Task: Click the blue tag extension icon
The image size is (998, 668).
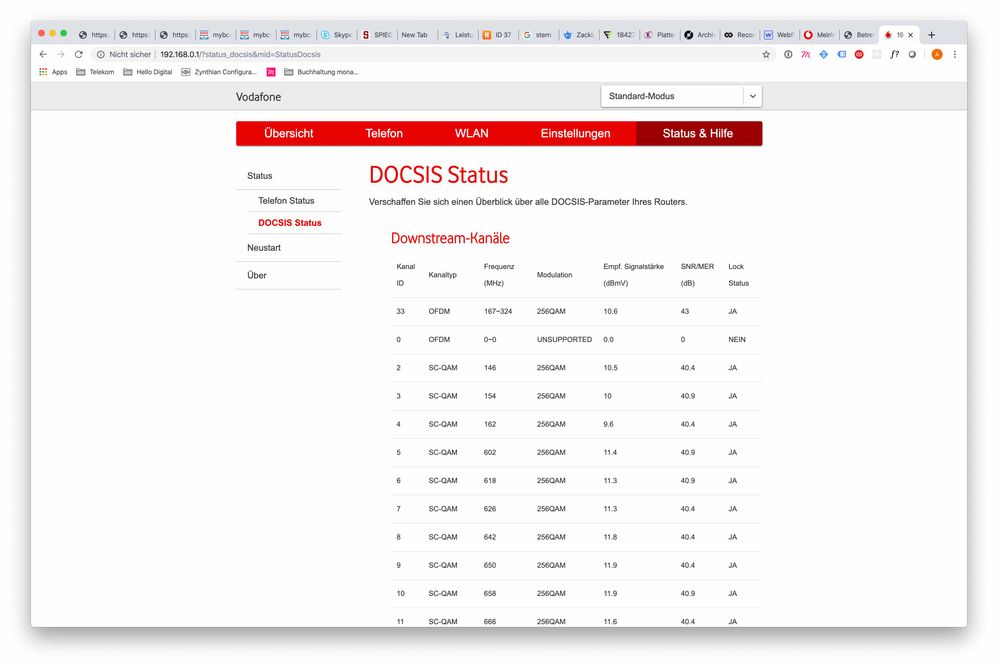Action: [841, 55]
